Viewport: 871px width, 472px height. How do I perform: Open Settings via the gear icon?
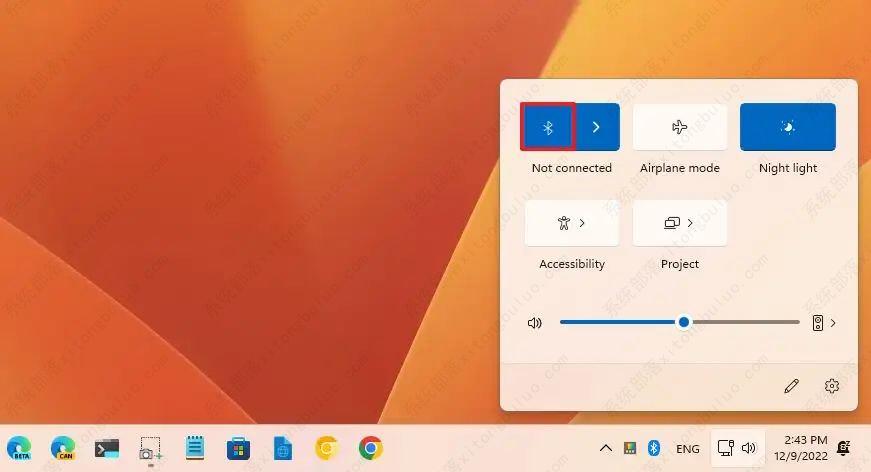[832, 386]
